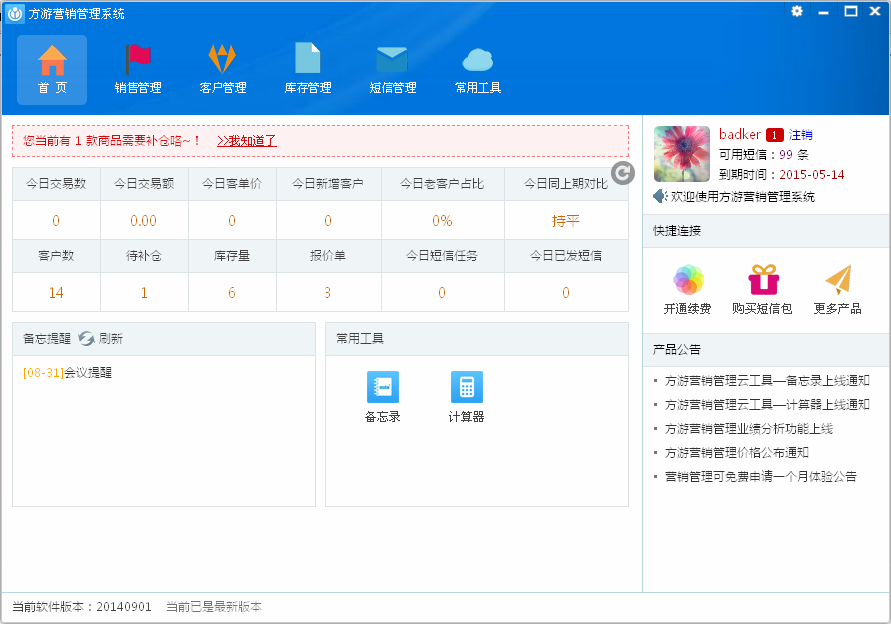Open 客户管理 customer management
Image resolution: width=891 pixels, height=624 pixels.
(x=223, y=70)
